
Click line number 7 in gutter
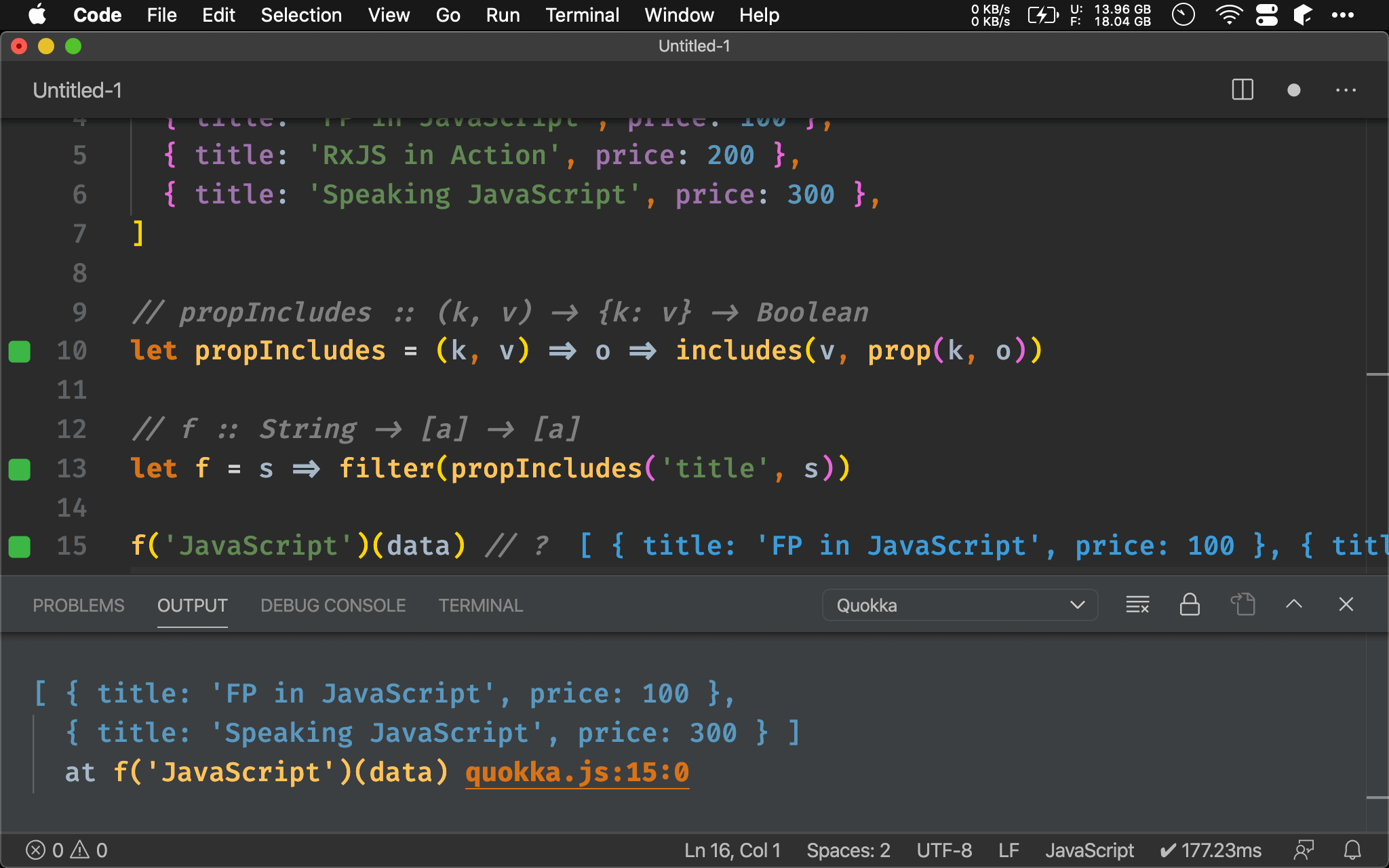pyautogui.click(x=80, y=234)
